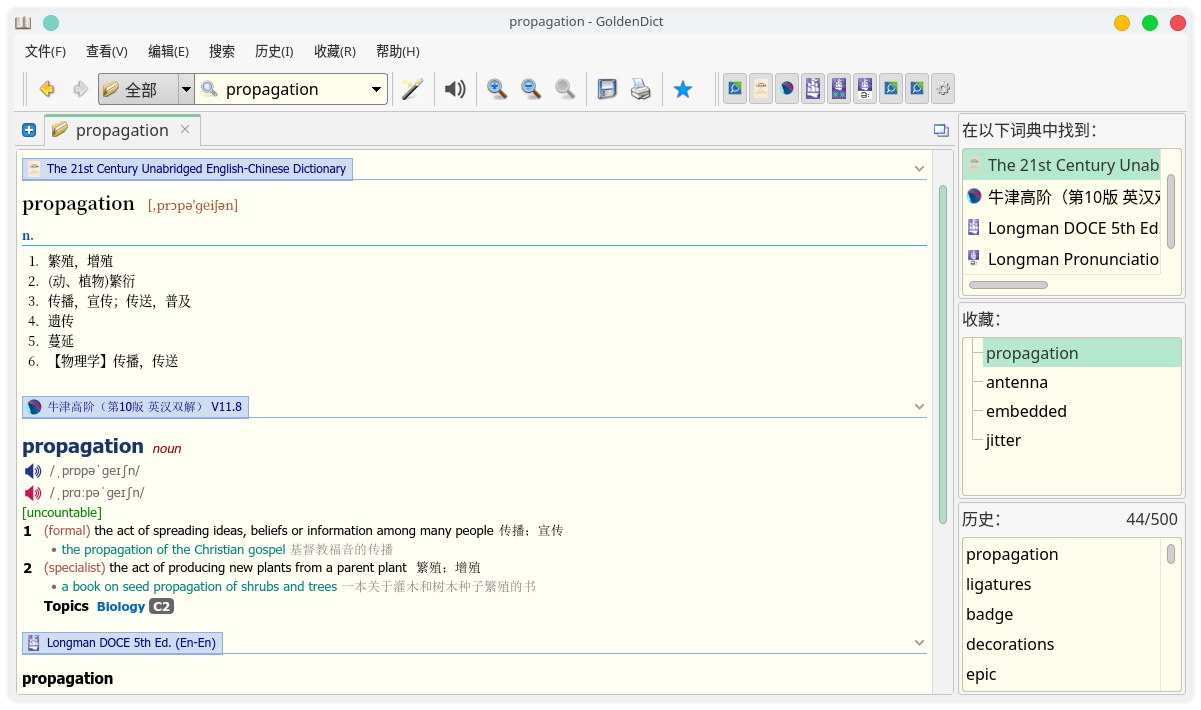1201x710 pixels.
Task: Print the article with the printer icon
Action: click(x=641, y=89)
